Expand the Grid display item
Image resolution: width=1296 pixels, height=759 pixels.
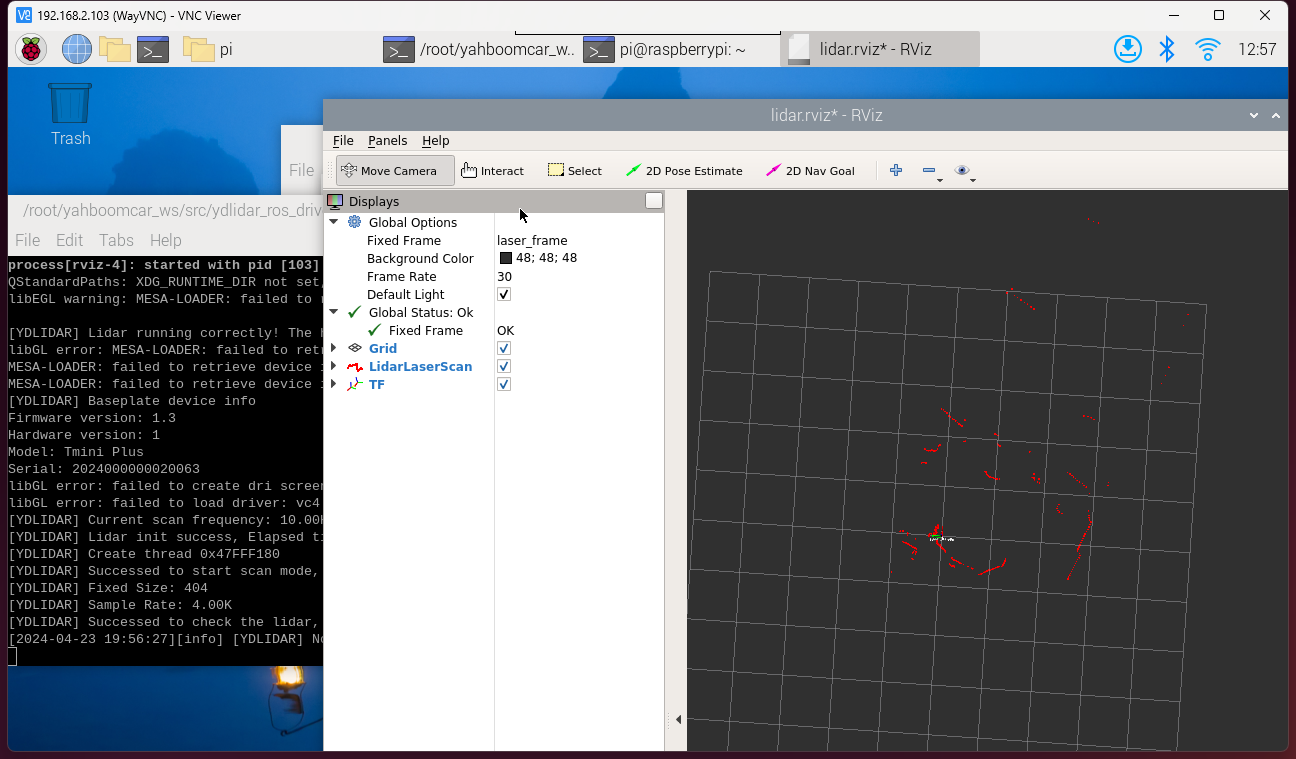[x=334, y=348]
